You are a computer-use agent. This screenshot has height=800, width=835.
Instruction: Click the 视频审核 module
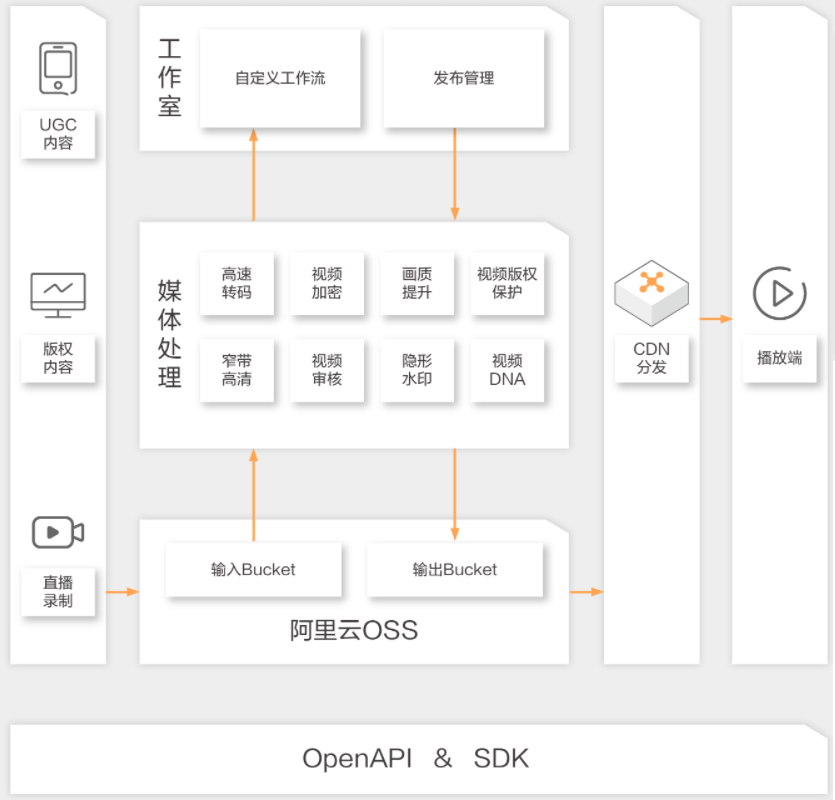[327, 370]
